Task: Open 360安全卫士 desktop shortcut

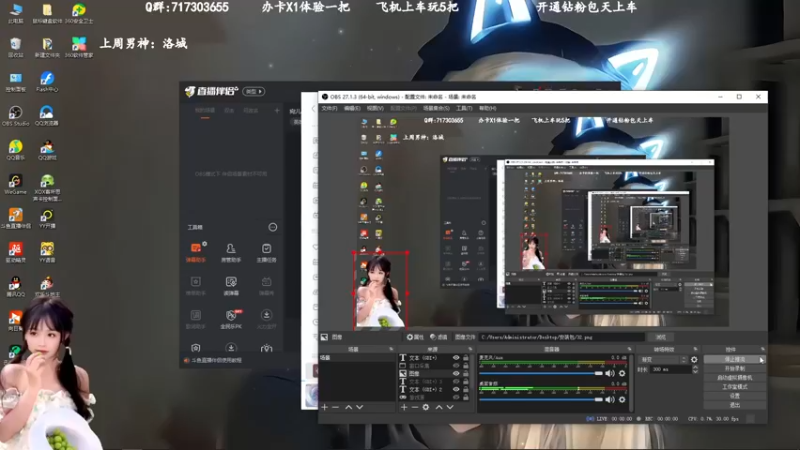Action: coord(79,13)
